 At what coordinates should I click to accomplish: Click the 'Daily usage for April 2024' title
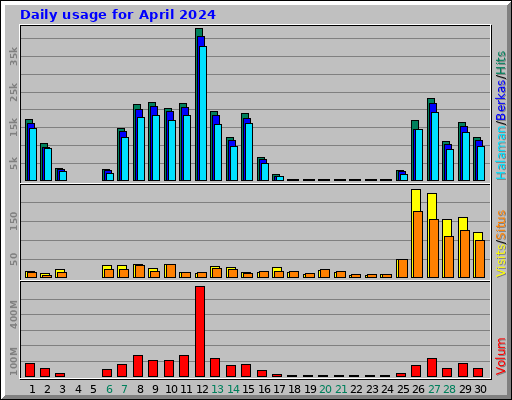tap(118, 15)
